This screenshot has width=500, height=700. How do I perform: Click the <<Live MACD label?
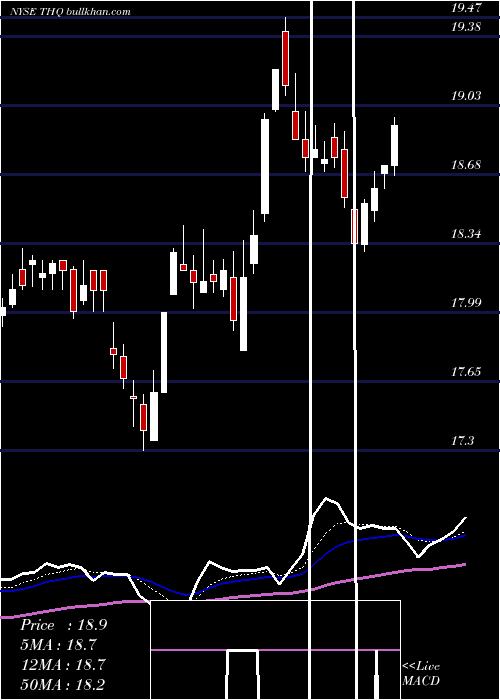(x=421, y=673)
